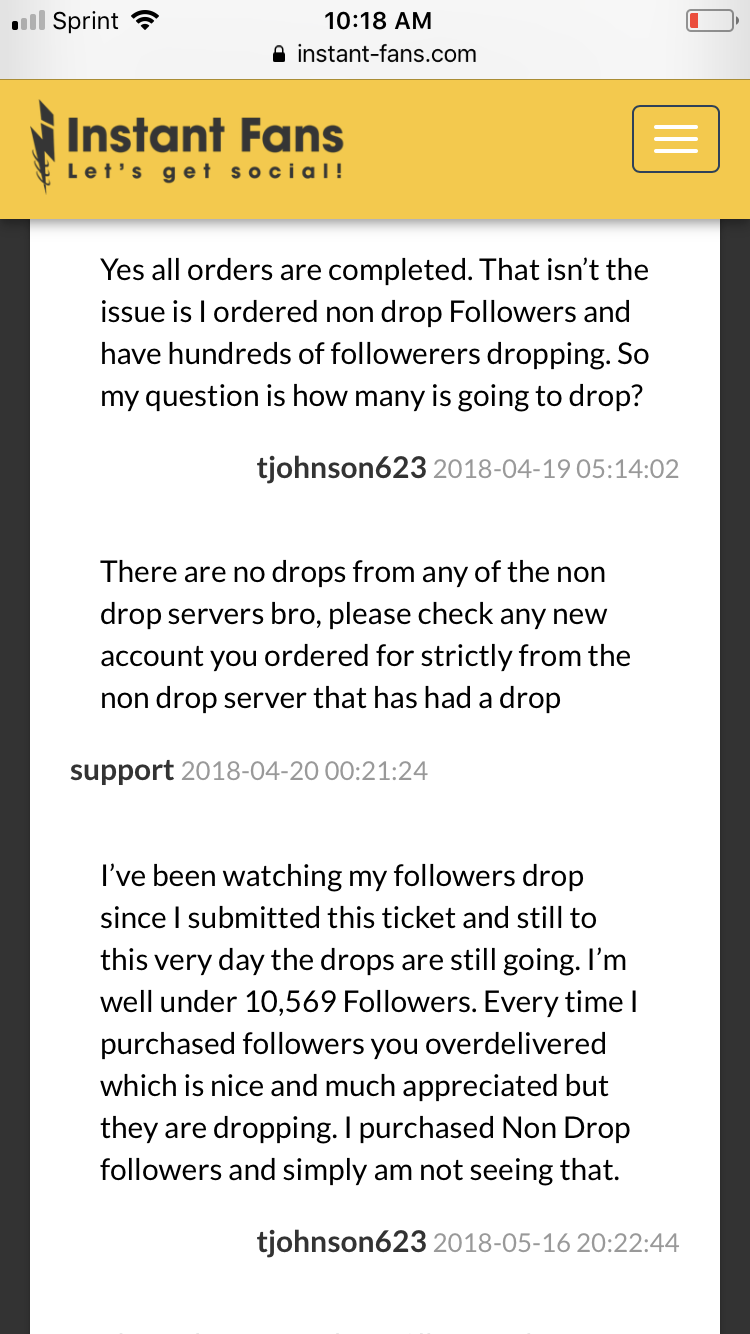Tap timestamp 2018-05-16 20:22:44
Viewport: 750px width, 1334px height.
click(556, 1242)
